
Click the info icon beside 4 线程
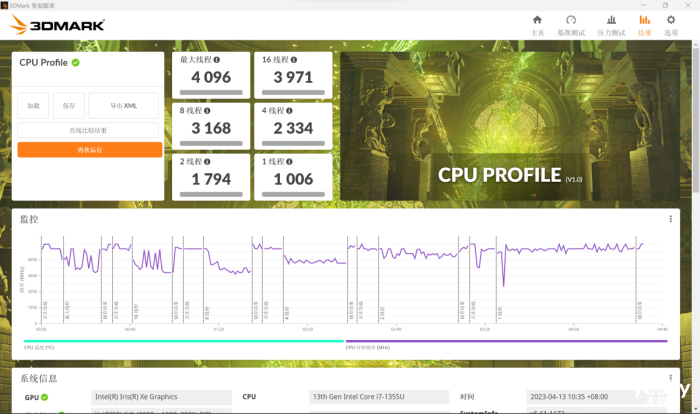288,110
